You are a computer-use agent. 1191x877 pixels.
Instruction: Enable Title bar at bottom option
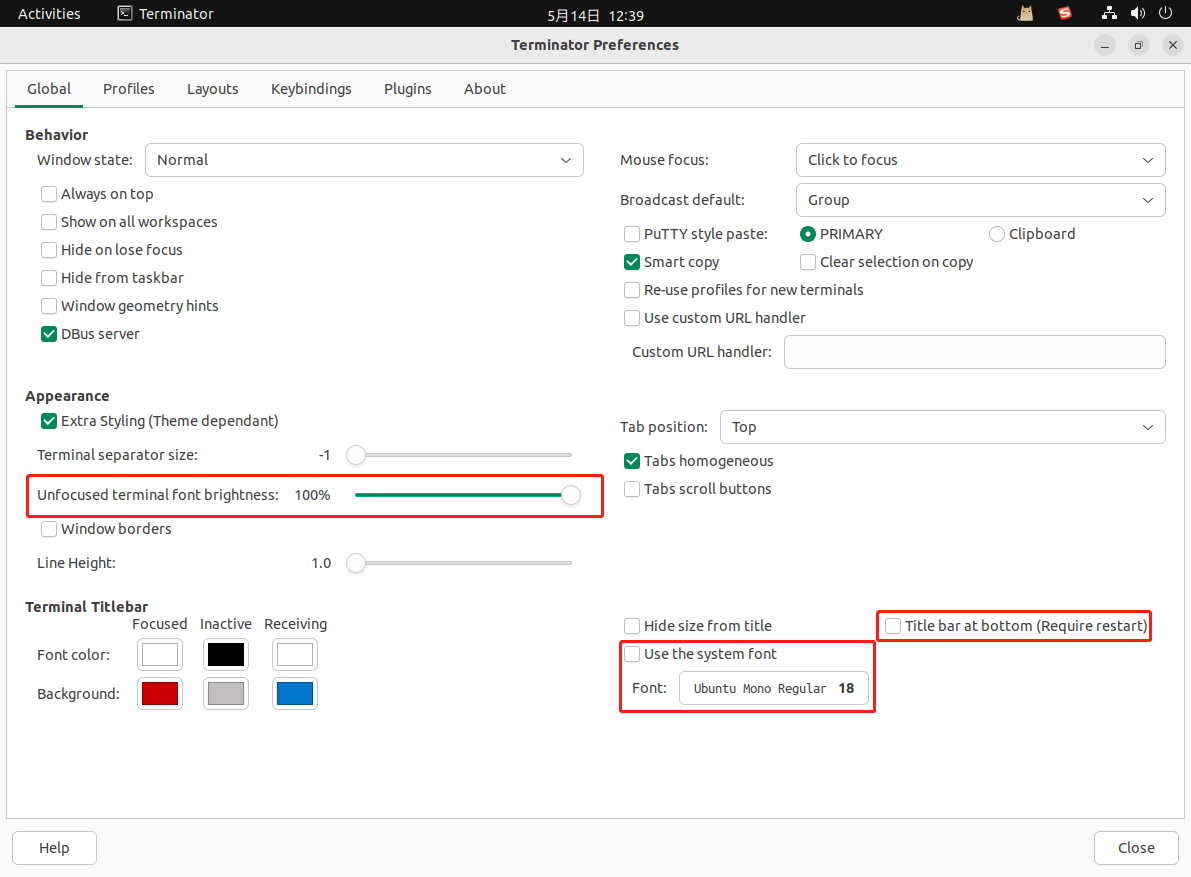coord(893,626)
